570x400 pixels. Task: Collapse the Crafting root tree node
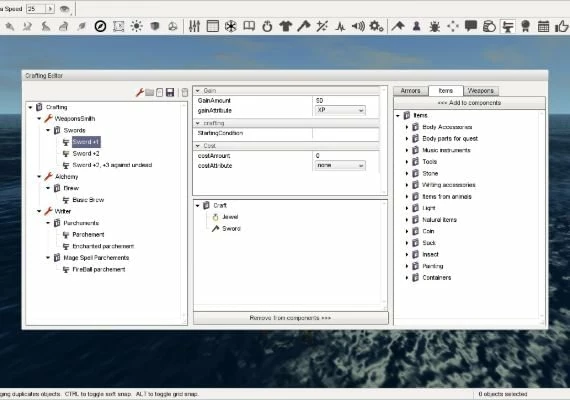pos(31,107)
